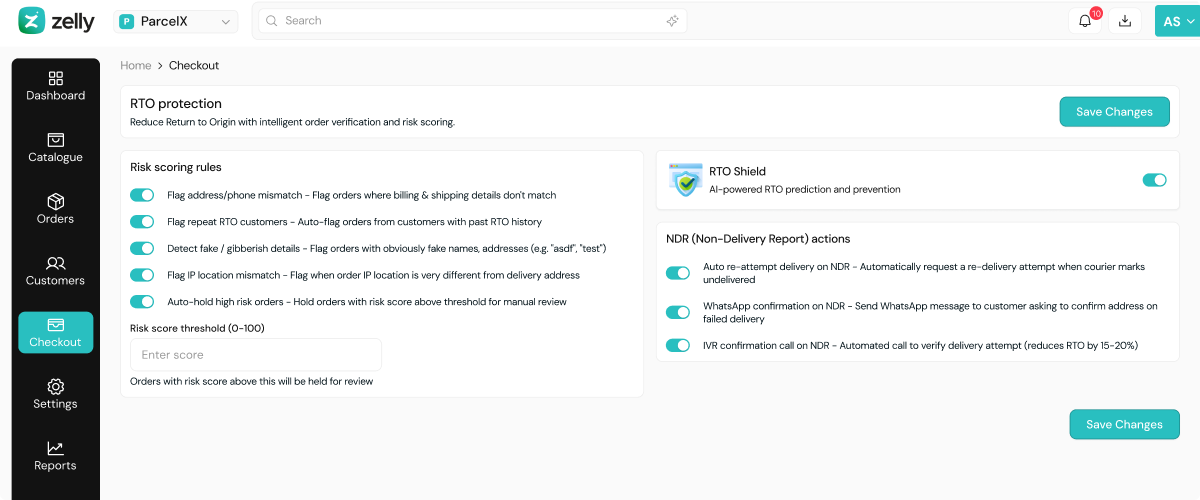Click the bottom Save Changes button
This screenshot has height=500, width=1200.
(x=1124, y=424)
